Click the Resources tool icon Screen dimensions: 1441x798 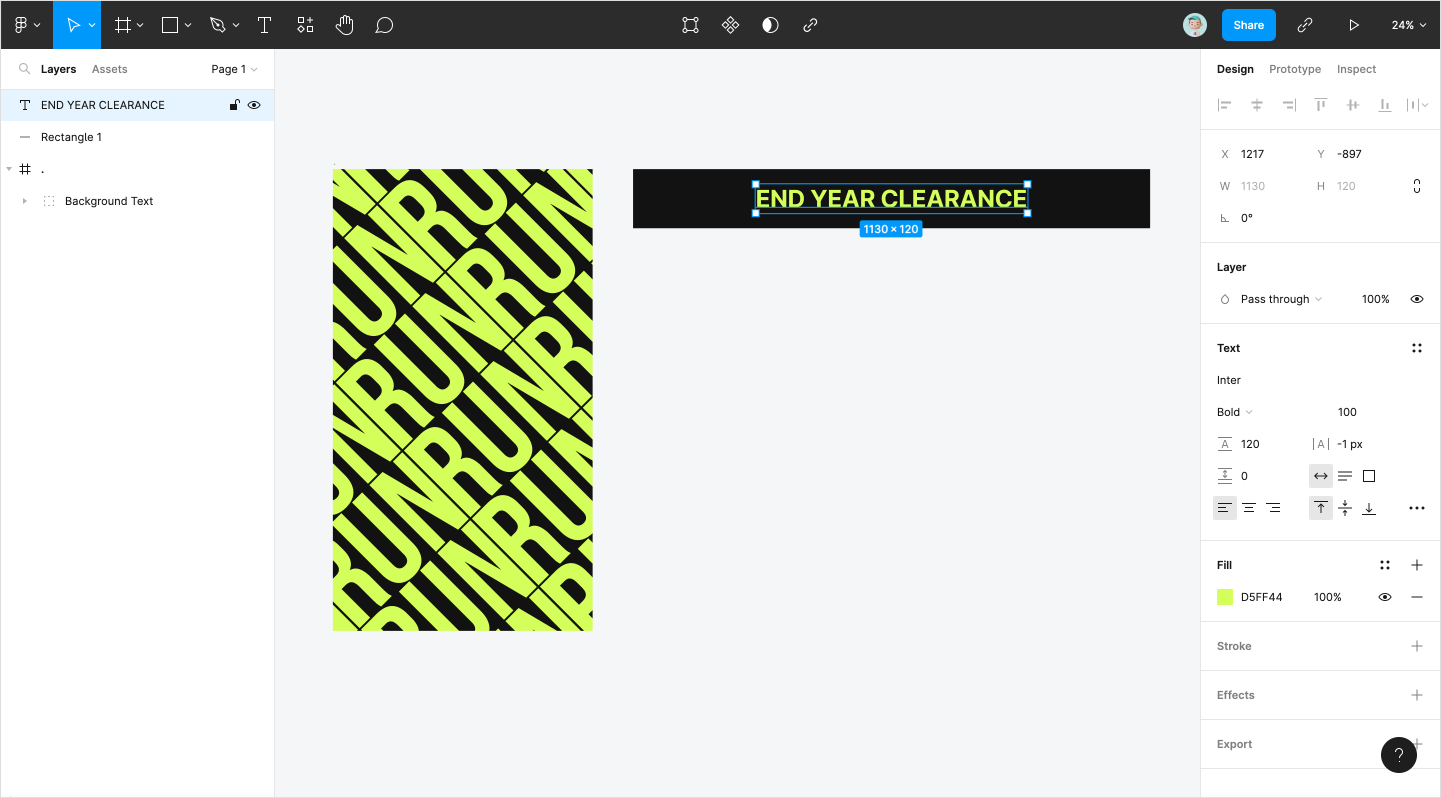305,25
